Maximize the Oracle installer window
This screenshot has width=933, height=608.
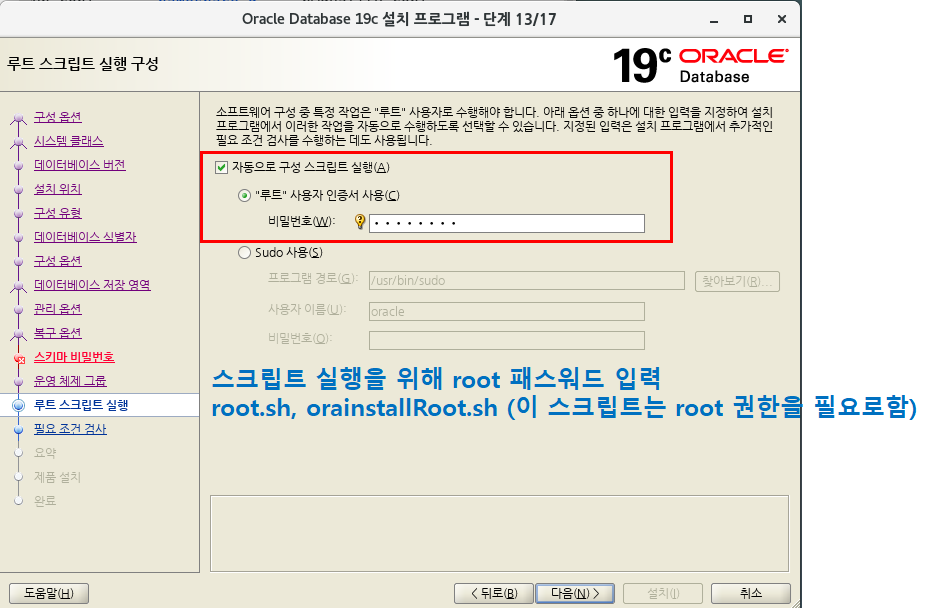tap(748, 19)
